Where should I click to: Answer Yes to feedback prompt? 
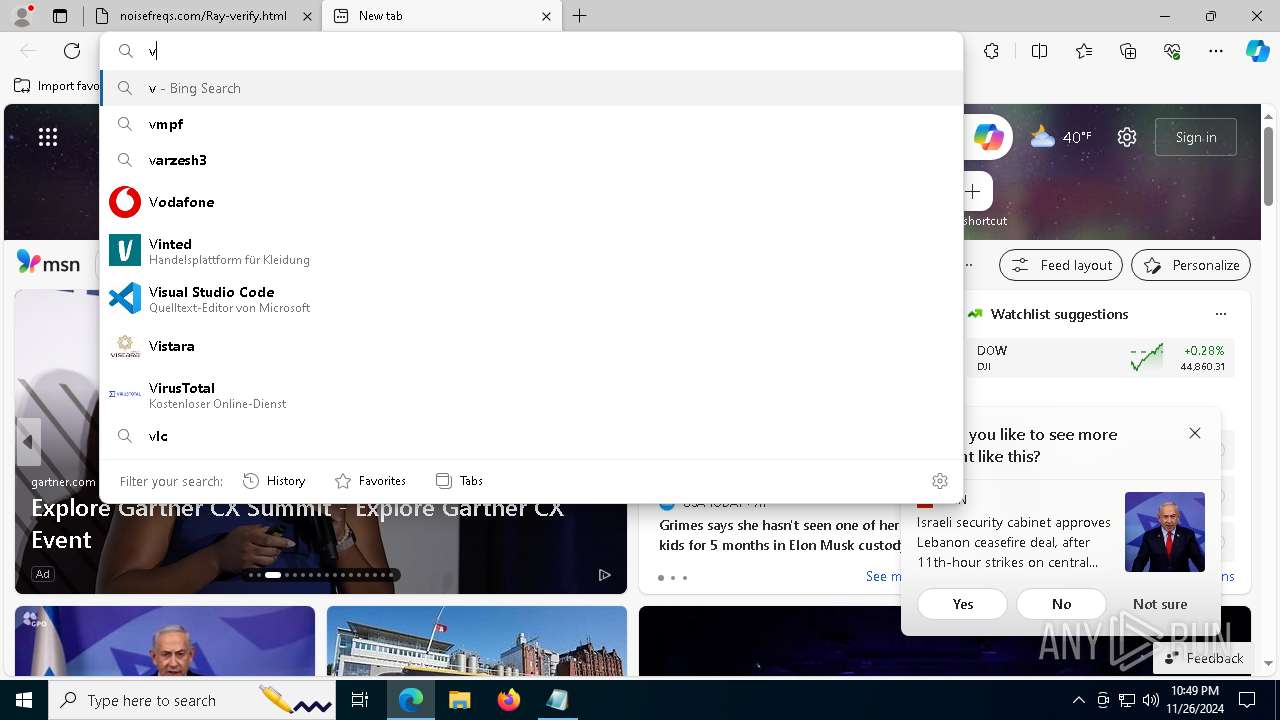tap(963, 604)
